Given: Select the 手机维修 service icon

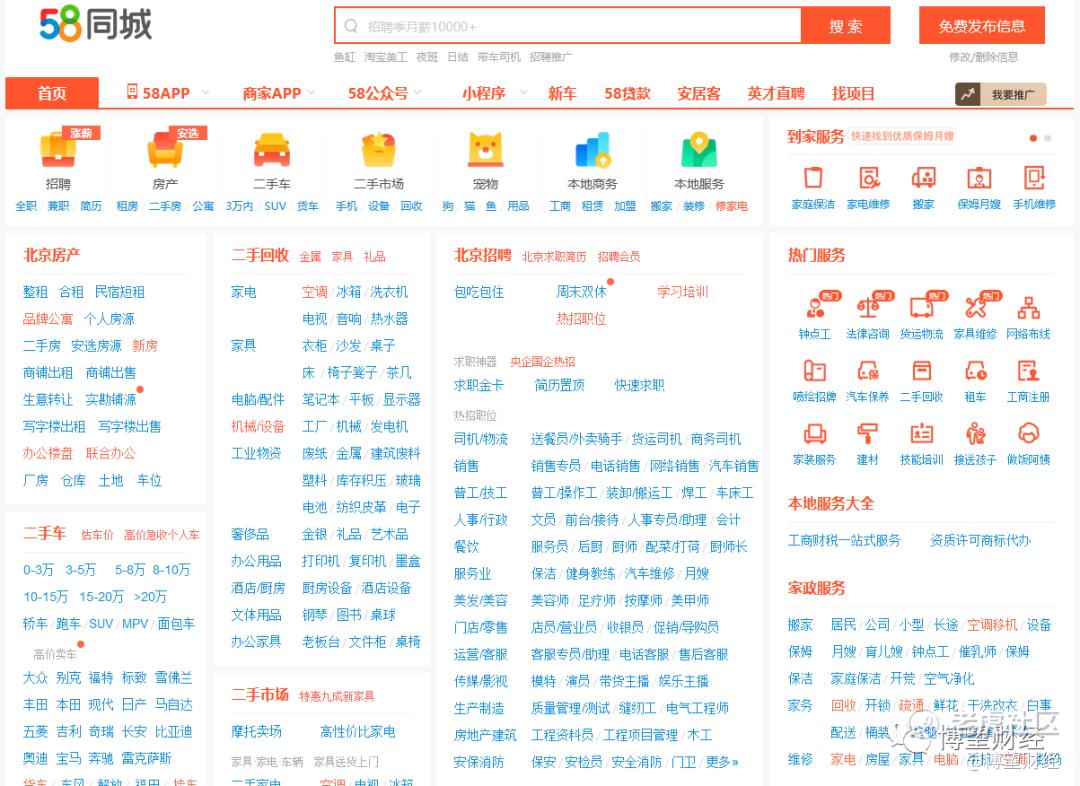Looking at the screenshot, I should pyautogui.click(x=1034, y=178).
